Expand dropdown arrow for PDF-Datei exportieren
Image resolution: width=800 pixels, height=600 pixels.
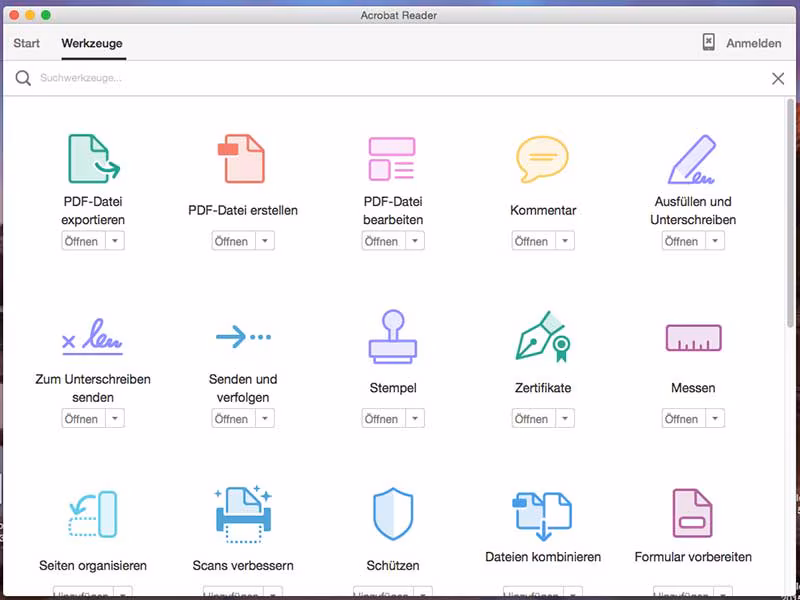coord(115,241)
